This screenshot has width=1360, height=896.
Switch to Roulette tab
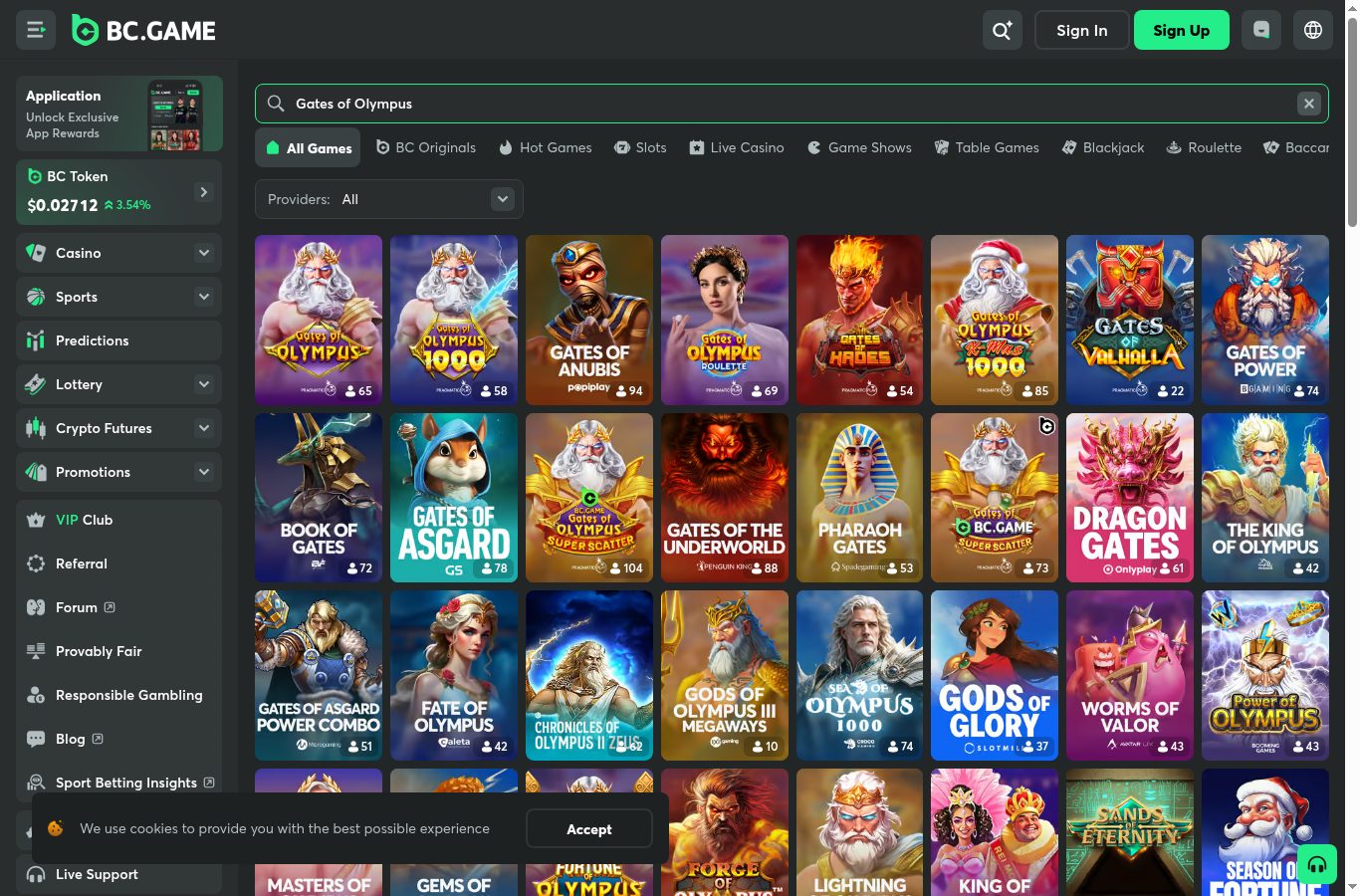[1204, 147]
